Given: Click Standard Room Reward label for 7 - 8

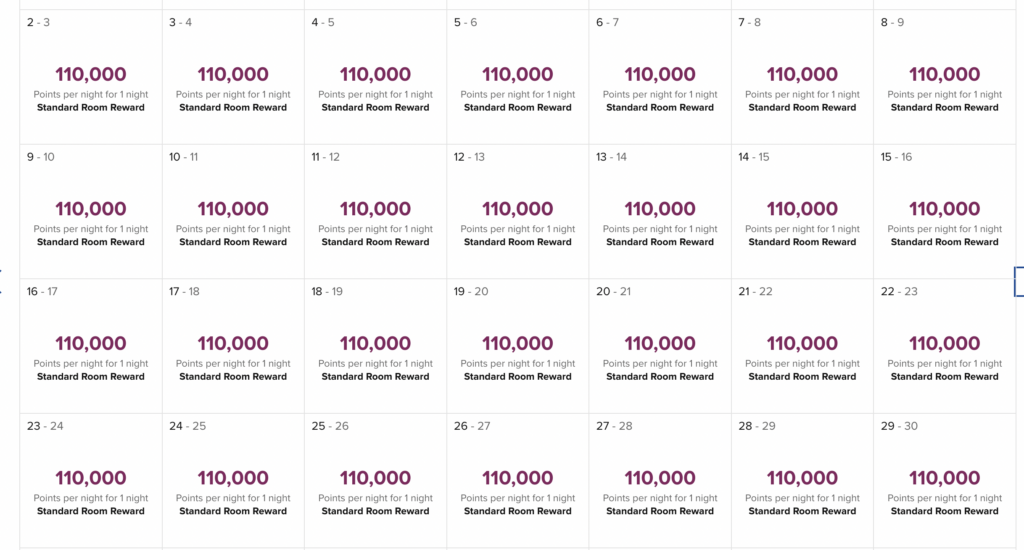Looking at the screenshot, I should click(802, 108).
